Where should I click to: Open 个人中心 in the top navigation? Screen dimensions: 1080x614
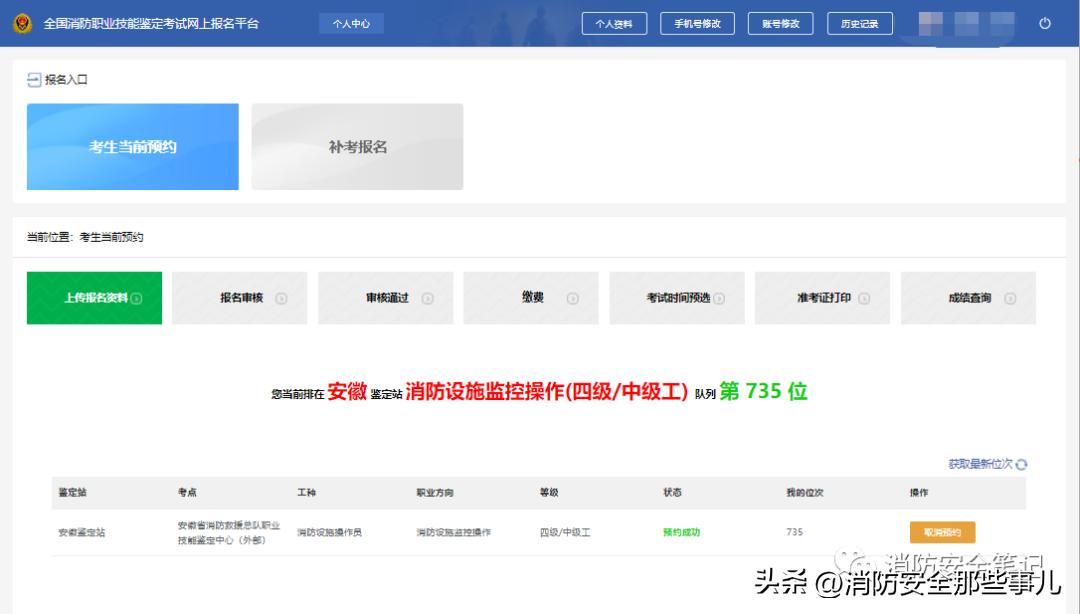tap(350, 22)
